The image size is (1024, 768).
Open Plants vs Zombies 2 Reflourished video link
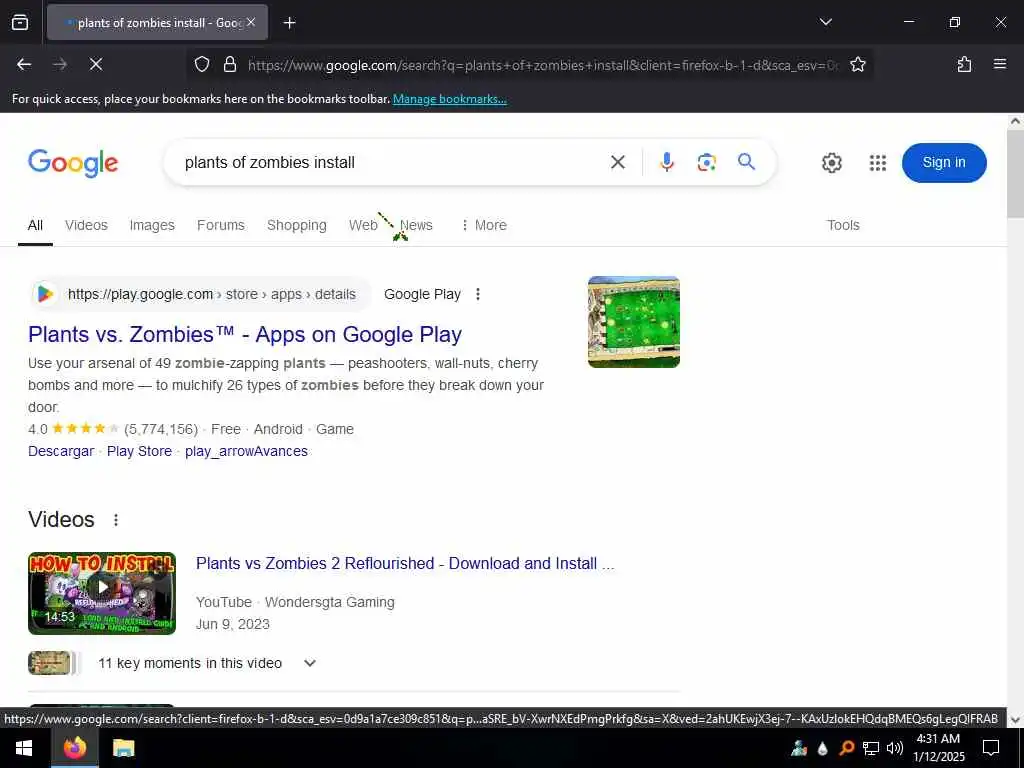pos(405,563)
